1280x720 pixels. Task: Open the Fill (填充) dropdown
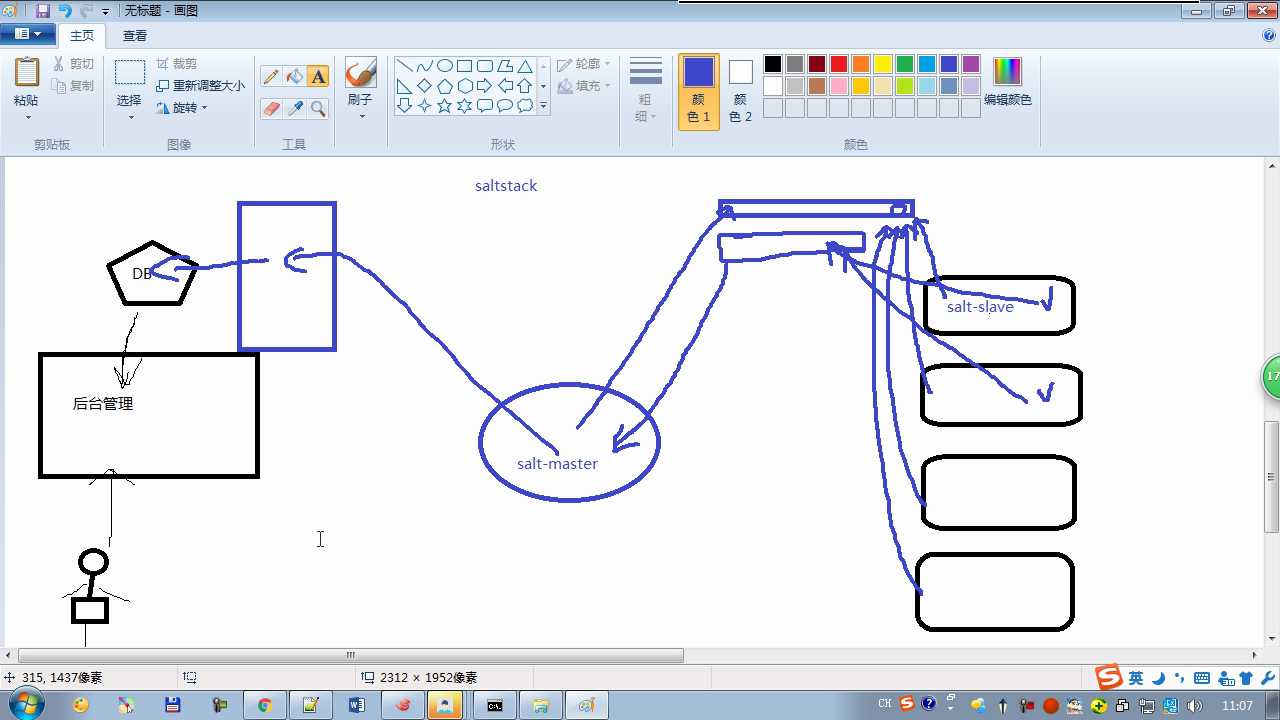click(x=584, y=87)
